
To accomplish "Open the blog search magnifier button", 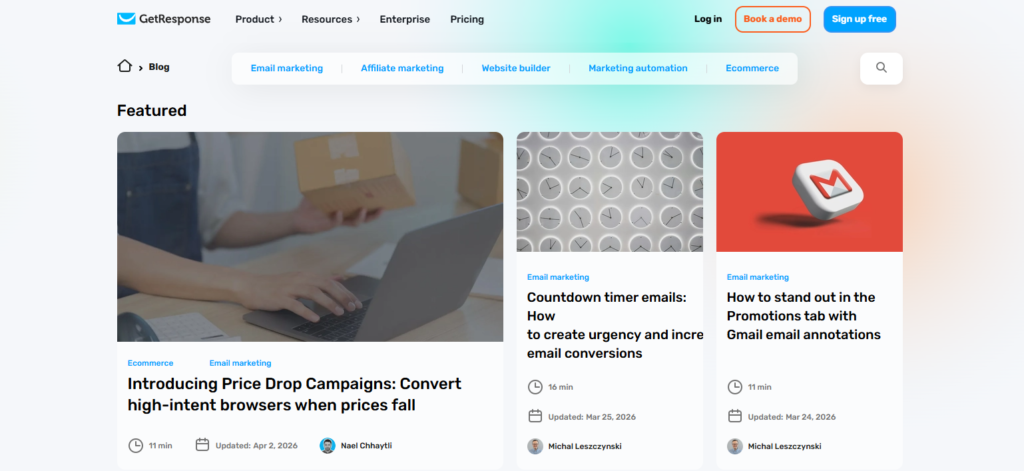I will coord(881,68).
